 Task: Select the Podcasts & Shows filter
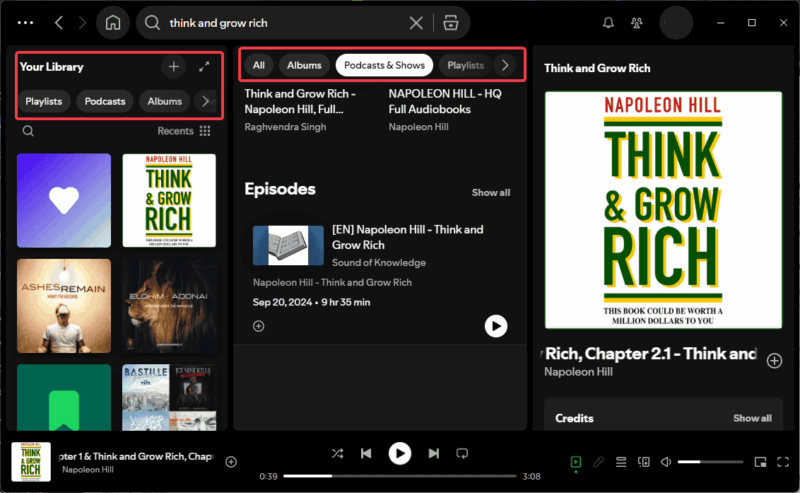(x=384, y=65)
